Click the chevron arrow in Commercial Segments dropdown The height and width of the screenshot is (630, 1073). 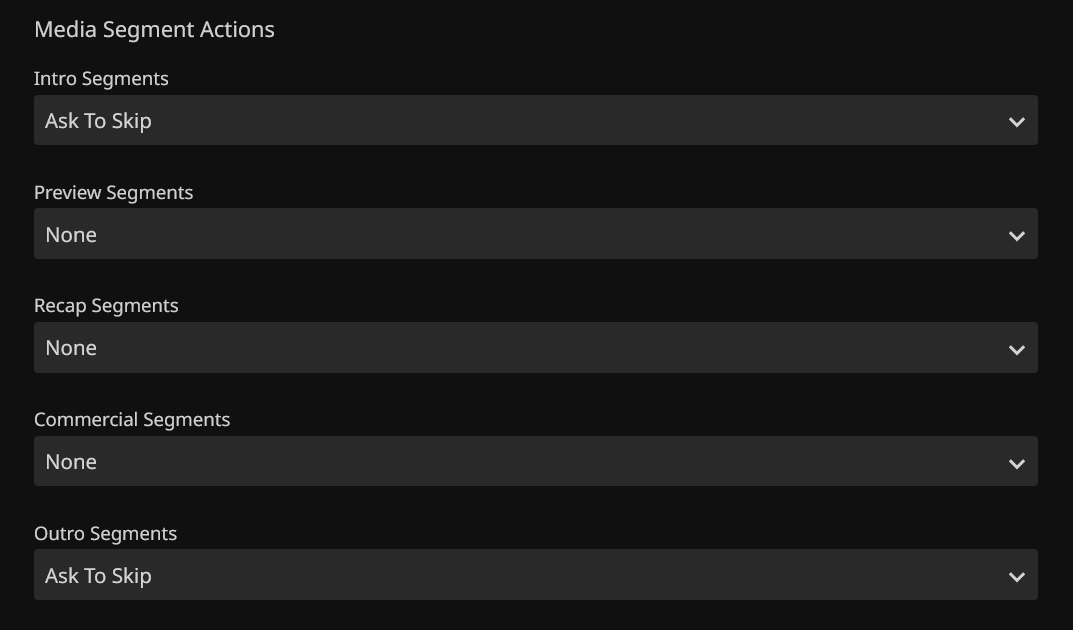1017,464
